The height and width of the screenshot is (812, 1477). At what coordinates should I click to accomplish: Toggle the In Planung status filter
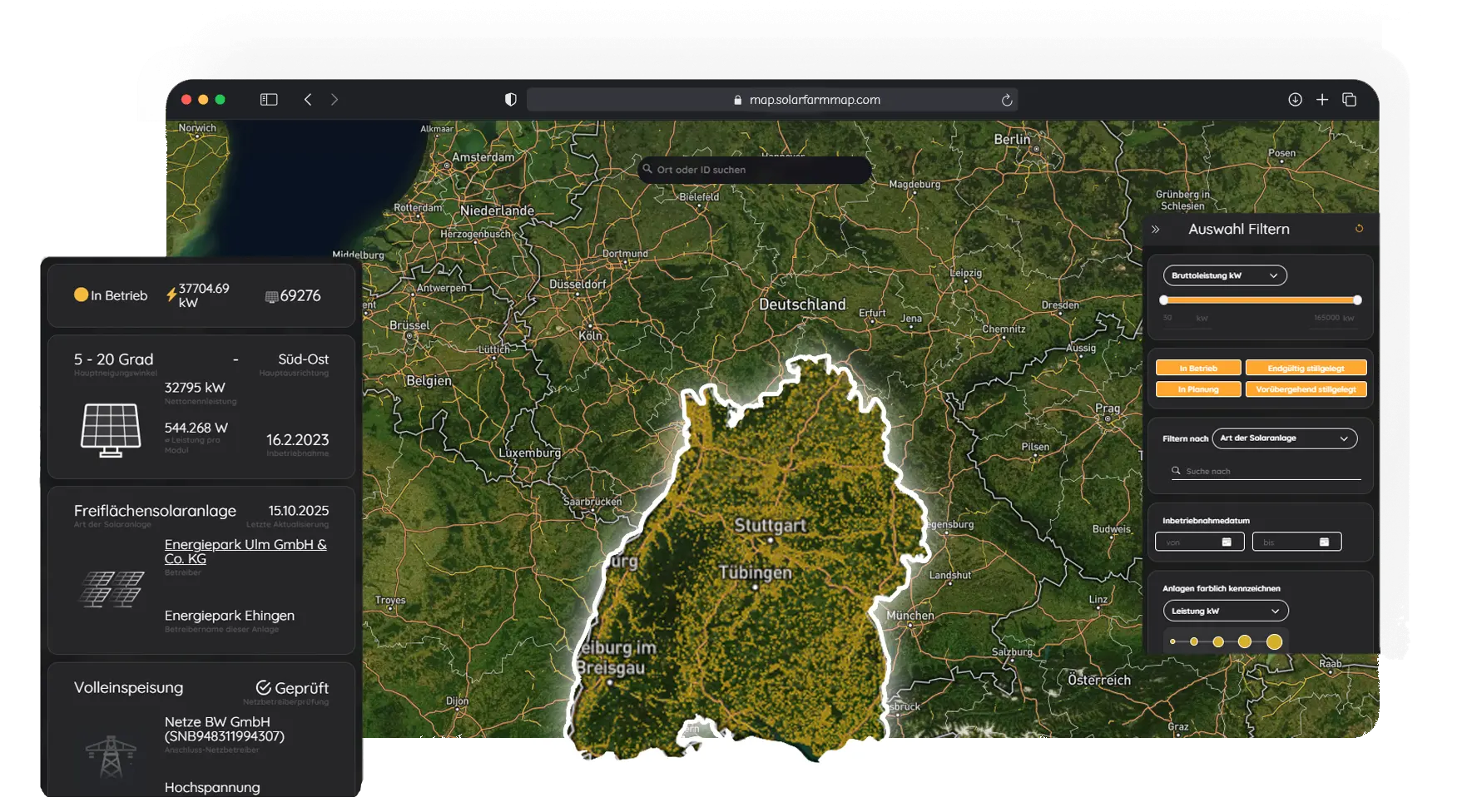point(1198,389)
